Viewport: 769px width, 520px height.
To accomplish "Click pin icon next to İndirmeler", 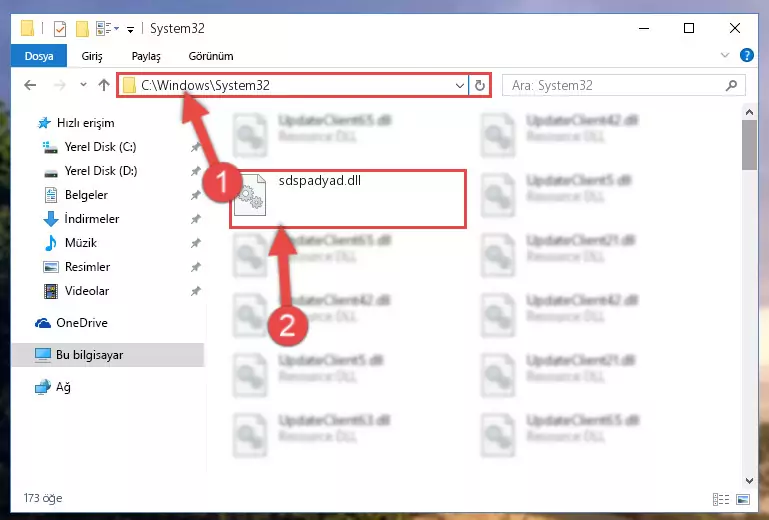I will [x=195, y=219].
